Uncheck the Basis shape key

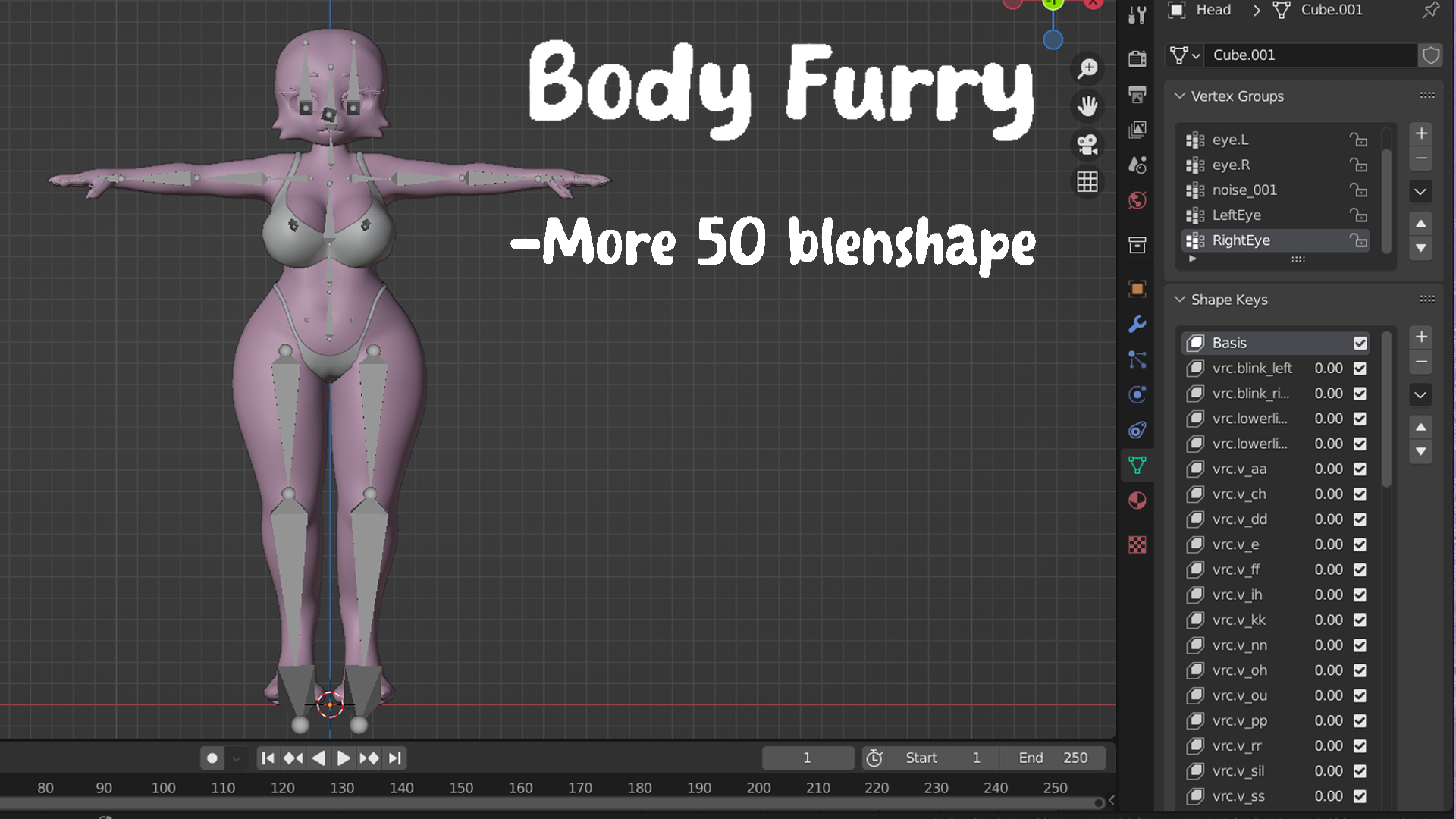1359,343
